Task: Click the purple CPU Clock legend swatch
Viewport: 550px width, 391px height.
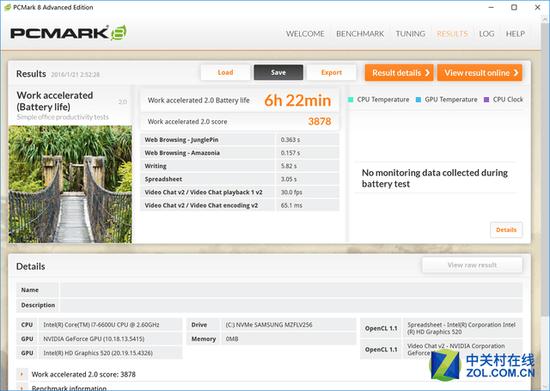Action: 486,100
